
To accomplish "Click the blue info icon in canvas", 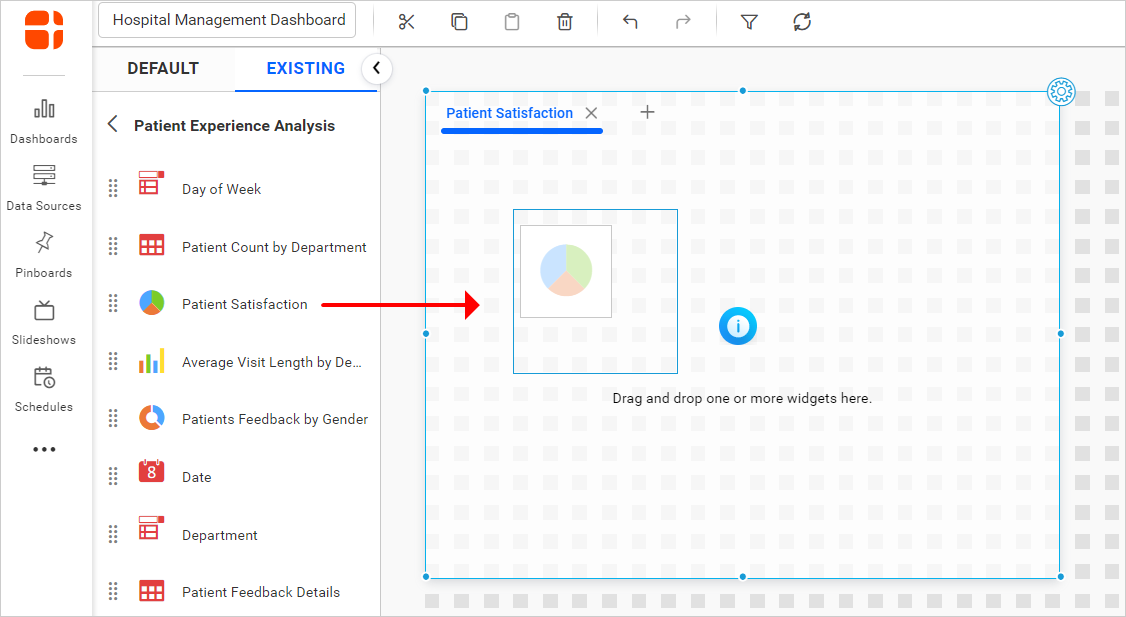I will pyautogui.click(x=738, y=325).
